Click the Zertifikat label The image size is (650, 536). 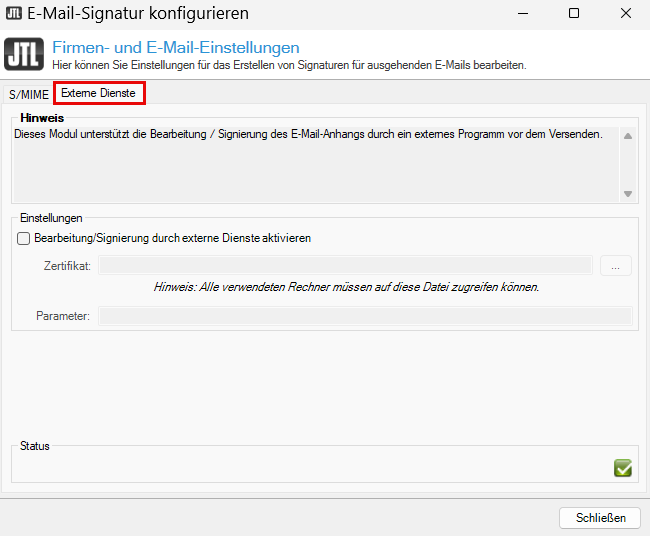point(68,266)
